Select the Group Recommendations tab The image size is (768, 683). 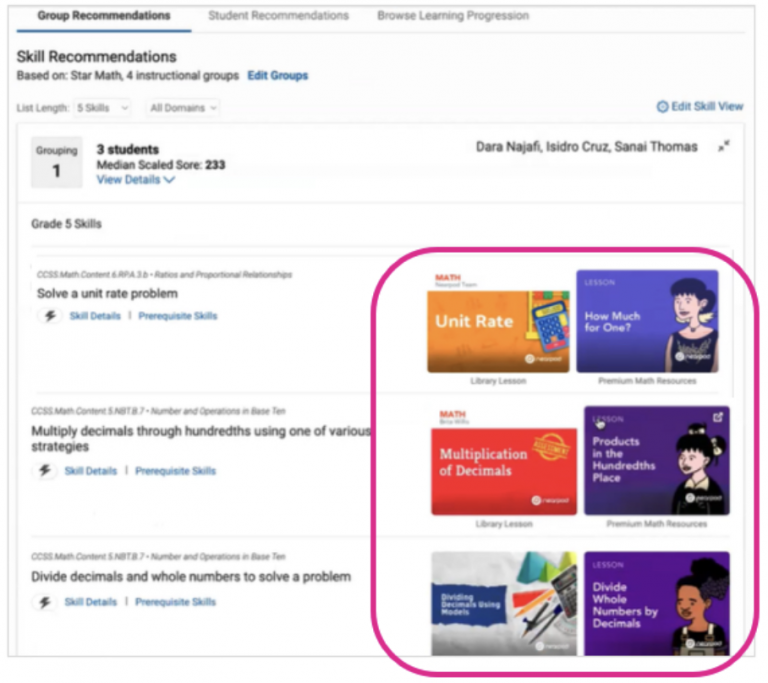(x=104, y=16)
